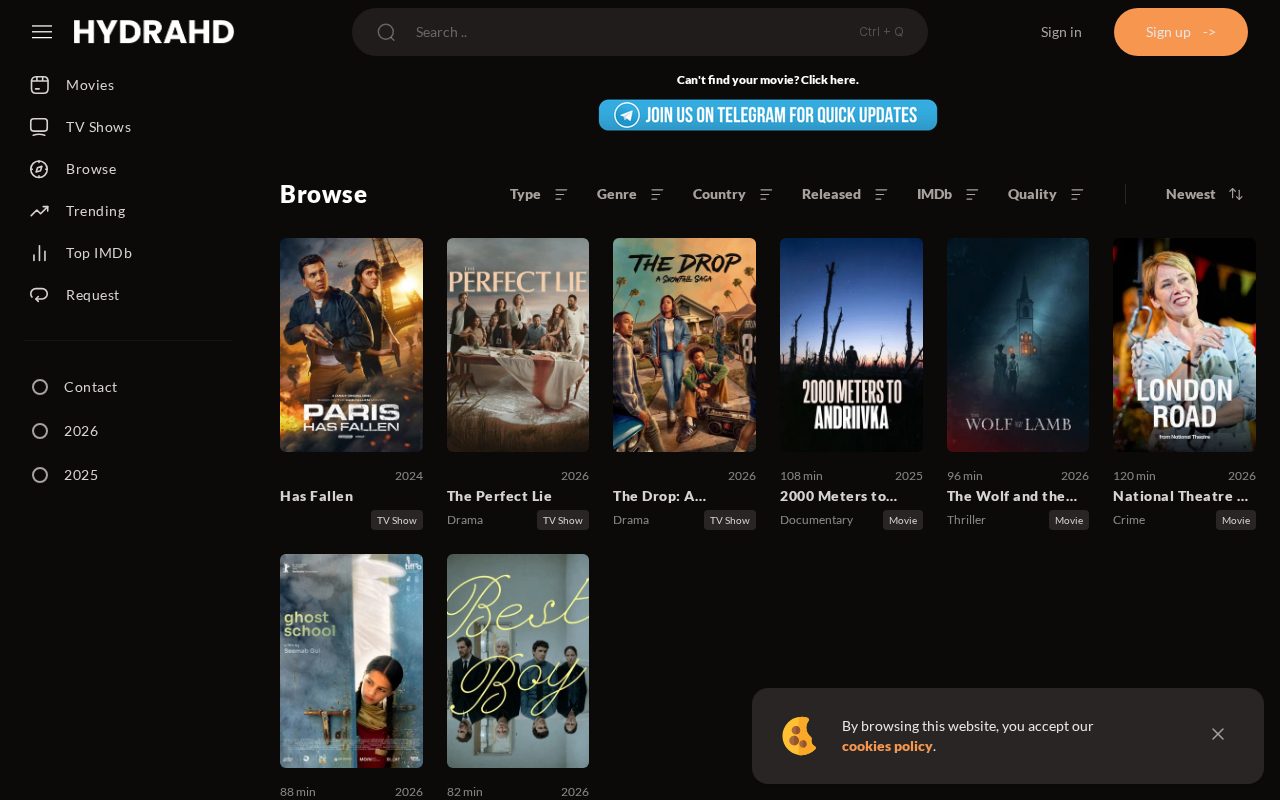Dismiss the cookie notice

pyautogui.click(x=1218, y=734)
